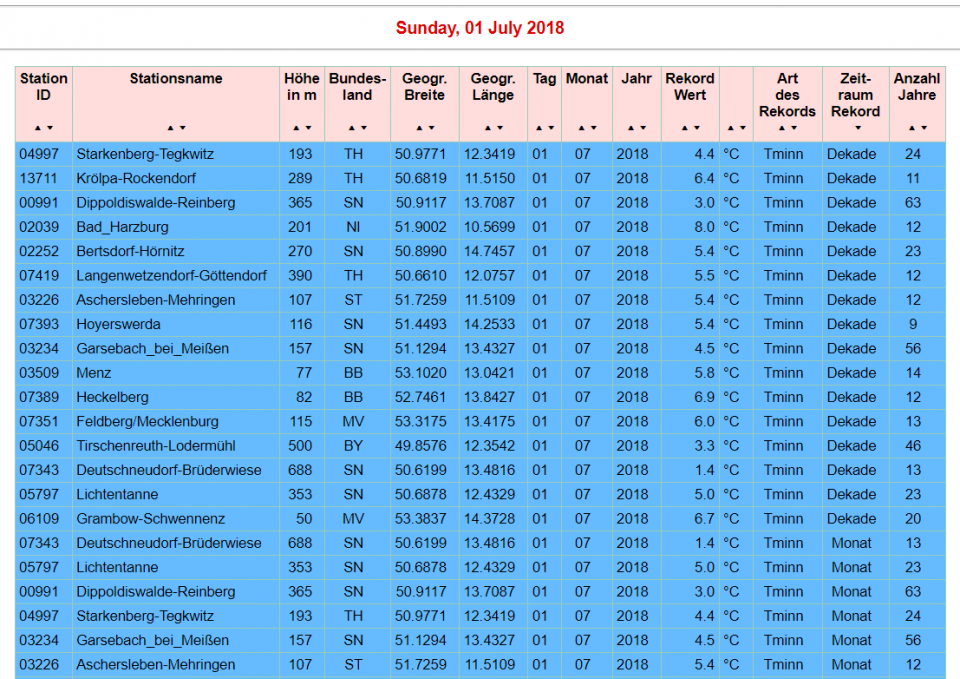Sort Rekord Wert column ascending

[685, 128]
